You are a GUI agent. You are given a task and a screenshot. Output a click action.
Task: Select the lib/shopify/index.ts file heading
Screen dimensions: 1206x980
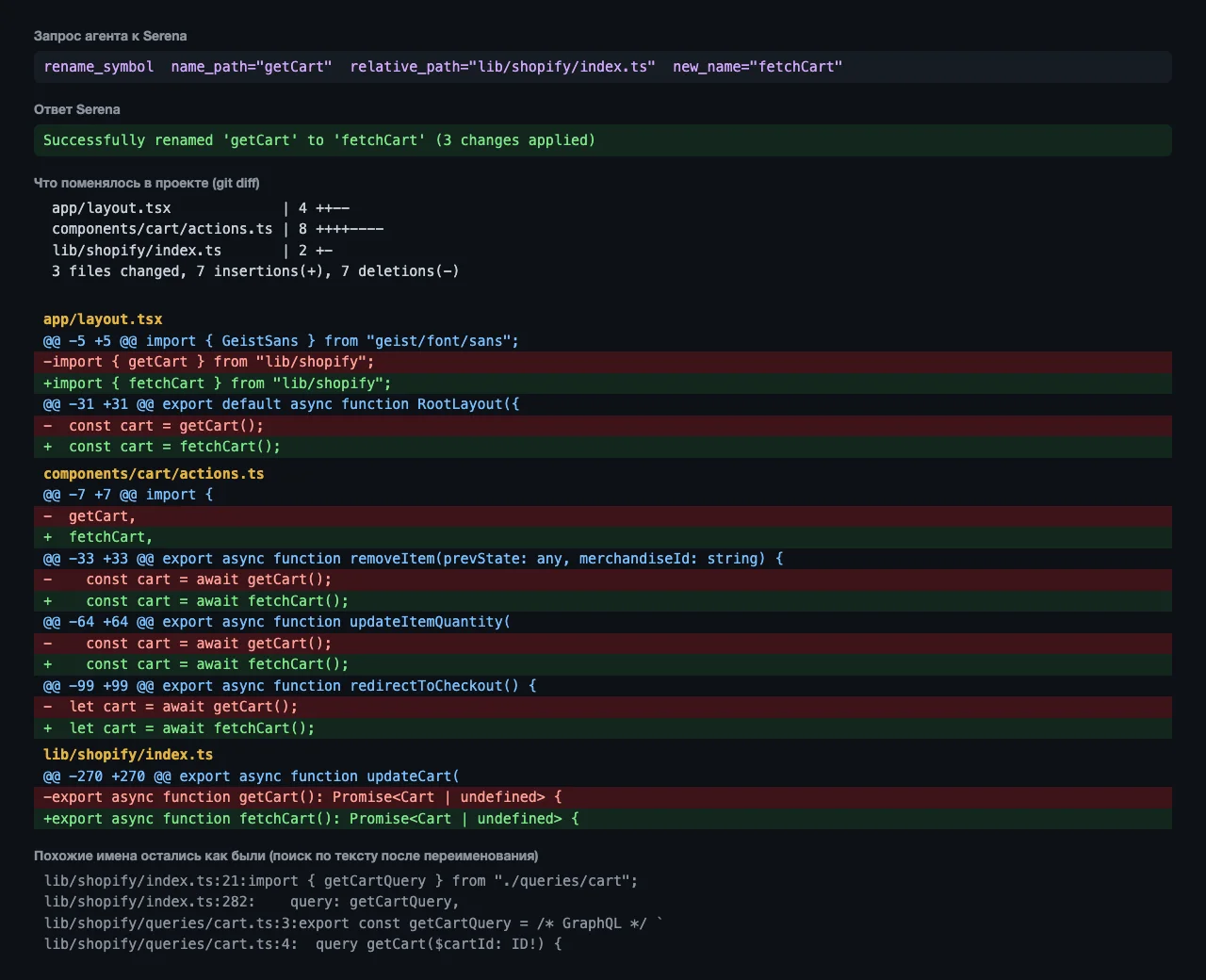click(128, 755)
